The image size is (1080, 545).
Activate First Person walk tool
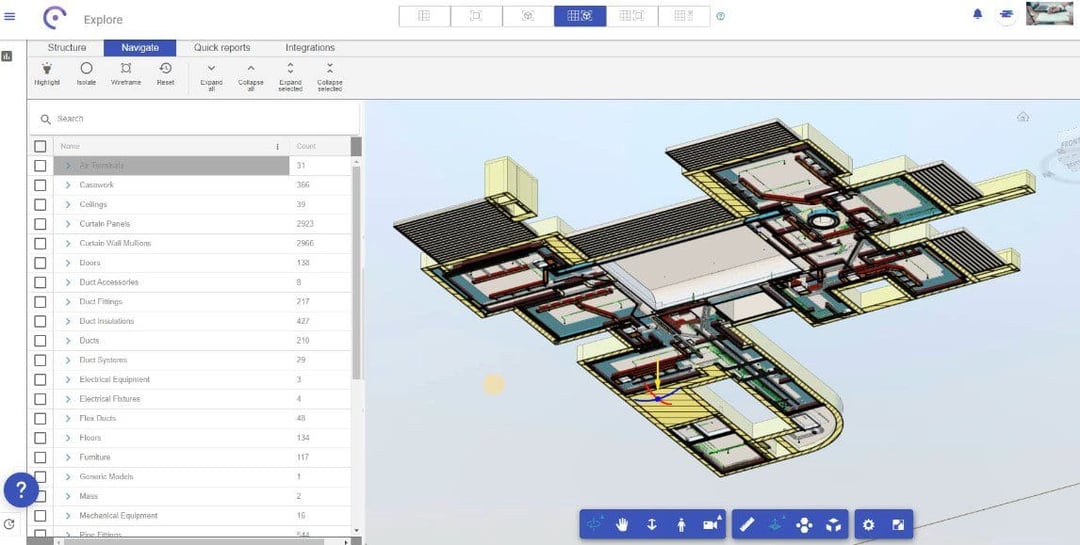(681, 525)
